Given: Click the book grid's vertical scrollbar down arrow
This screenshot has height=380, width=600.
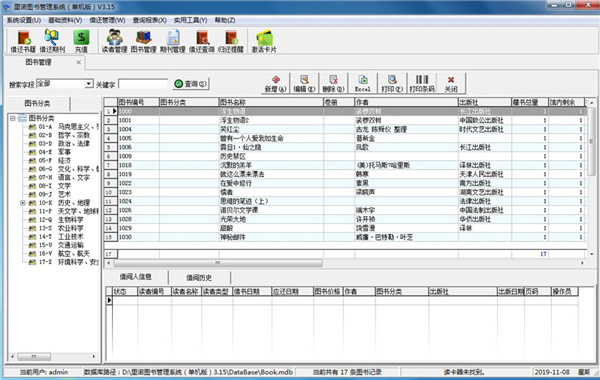Looking at the screenshot, I should pyautogui.click(x=592, y=254).
